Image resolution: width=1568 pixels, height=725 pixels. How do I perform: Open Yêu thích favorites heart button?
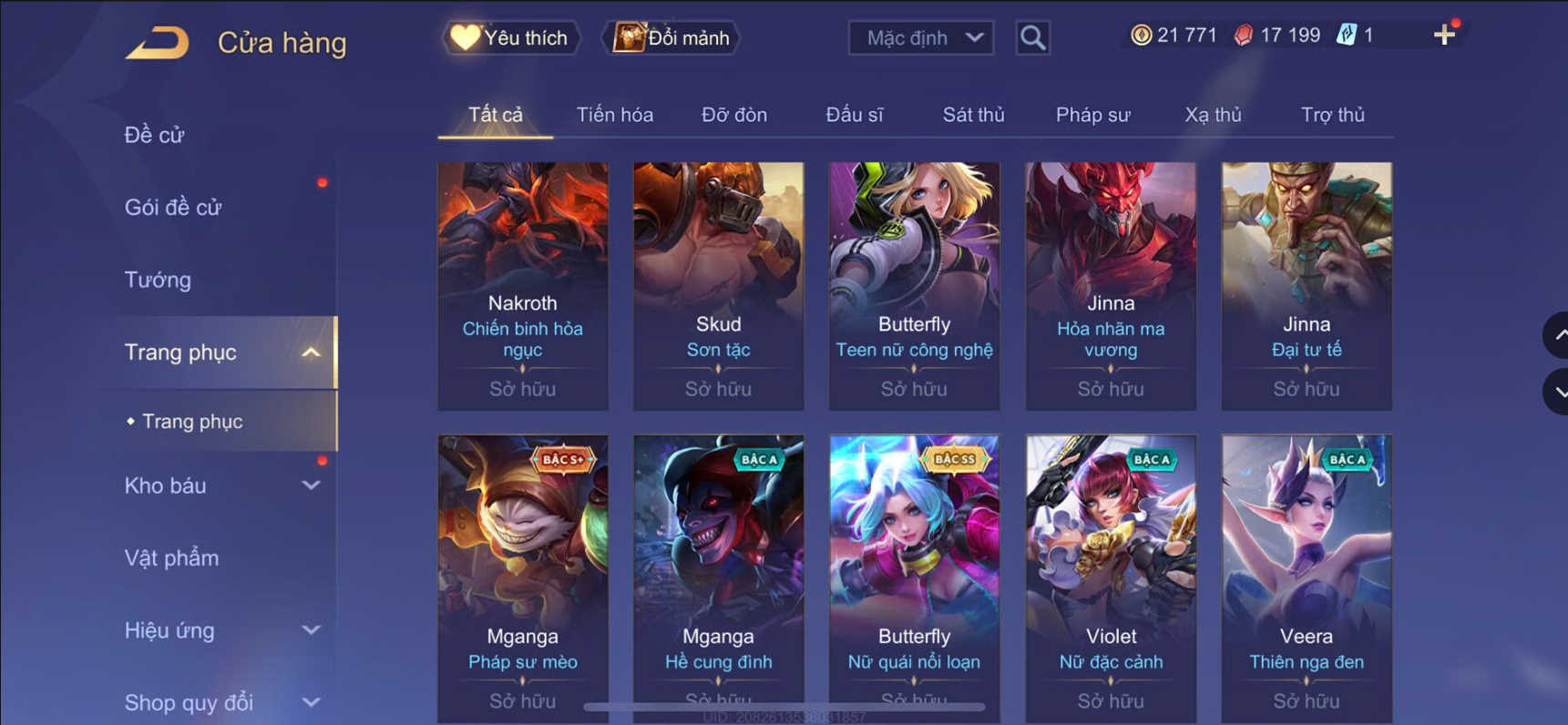[511, 37]
